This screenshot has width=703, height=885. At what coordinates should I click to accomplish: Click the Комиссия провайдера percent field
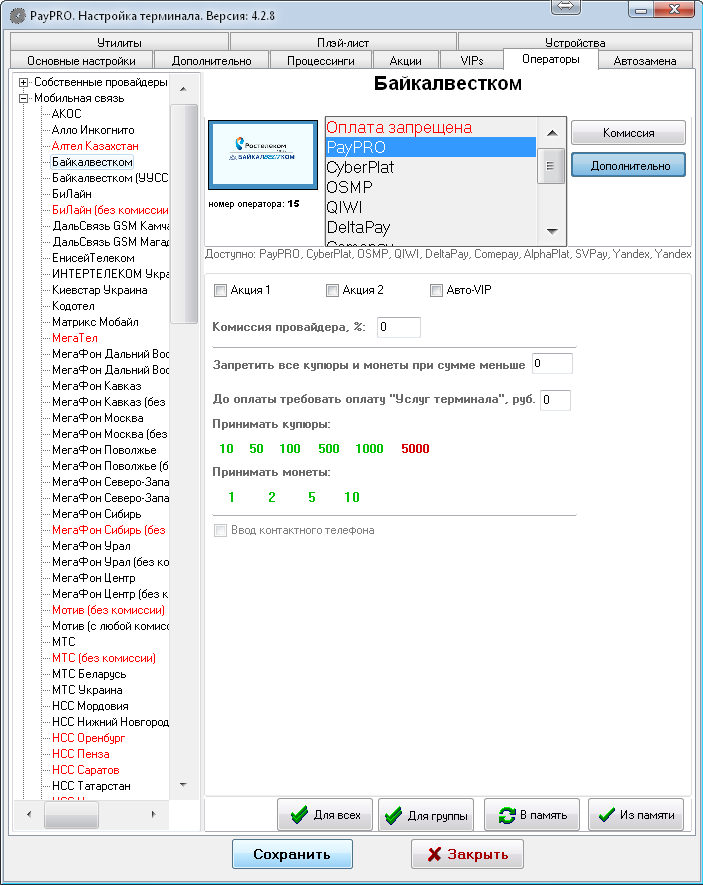[399, 327]
